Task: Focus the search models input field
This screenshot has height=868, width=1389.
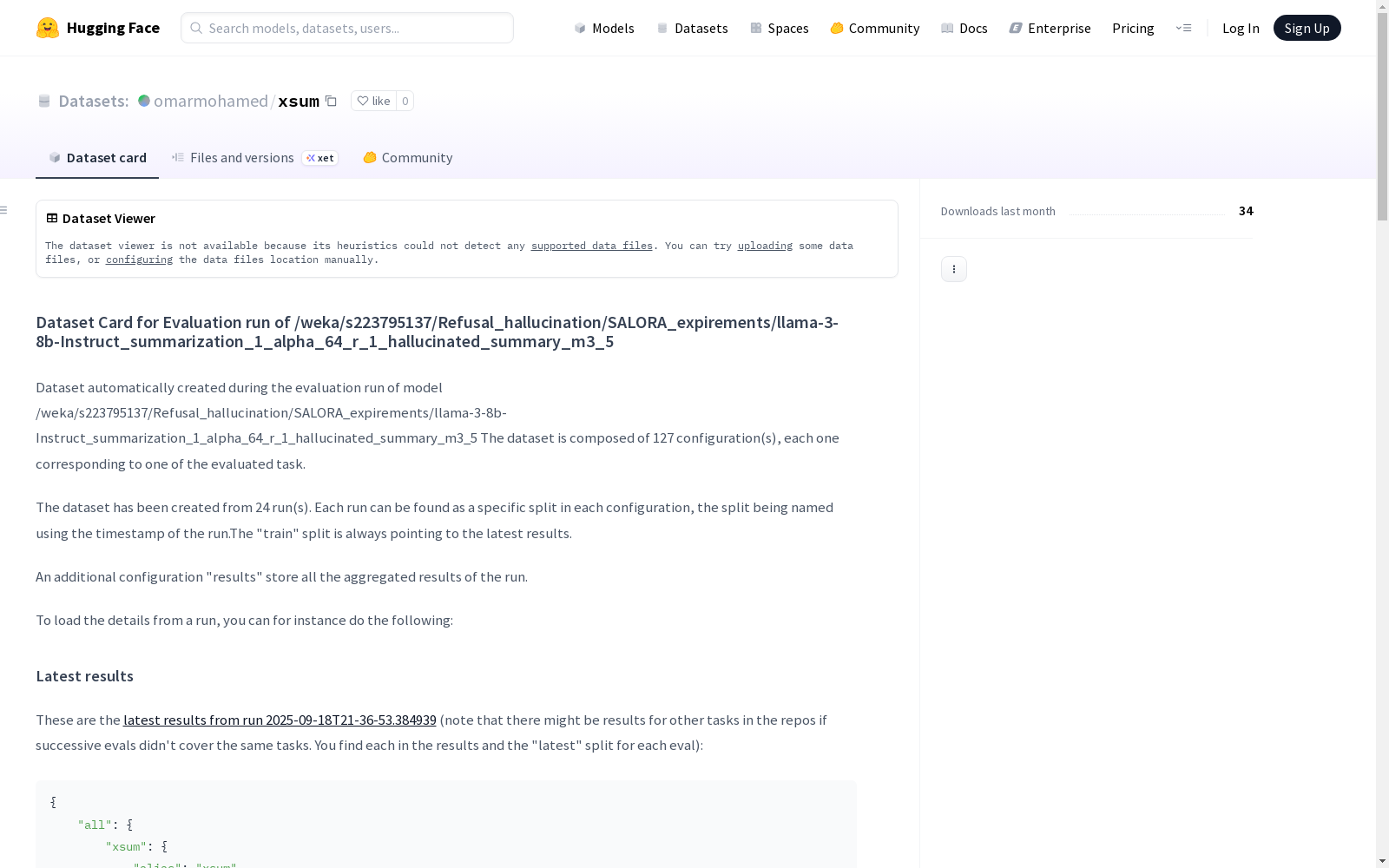Action: (x=347, y=28)
